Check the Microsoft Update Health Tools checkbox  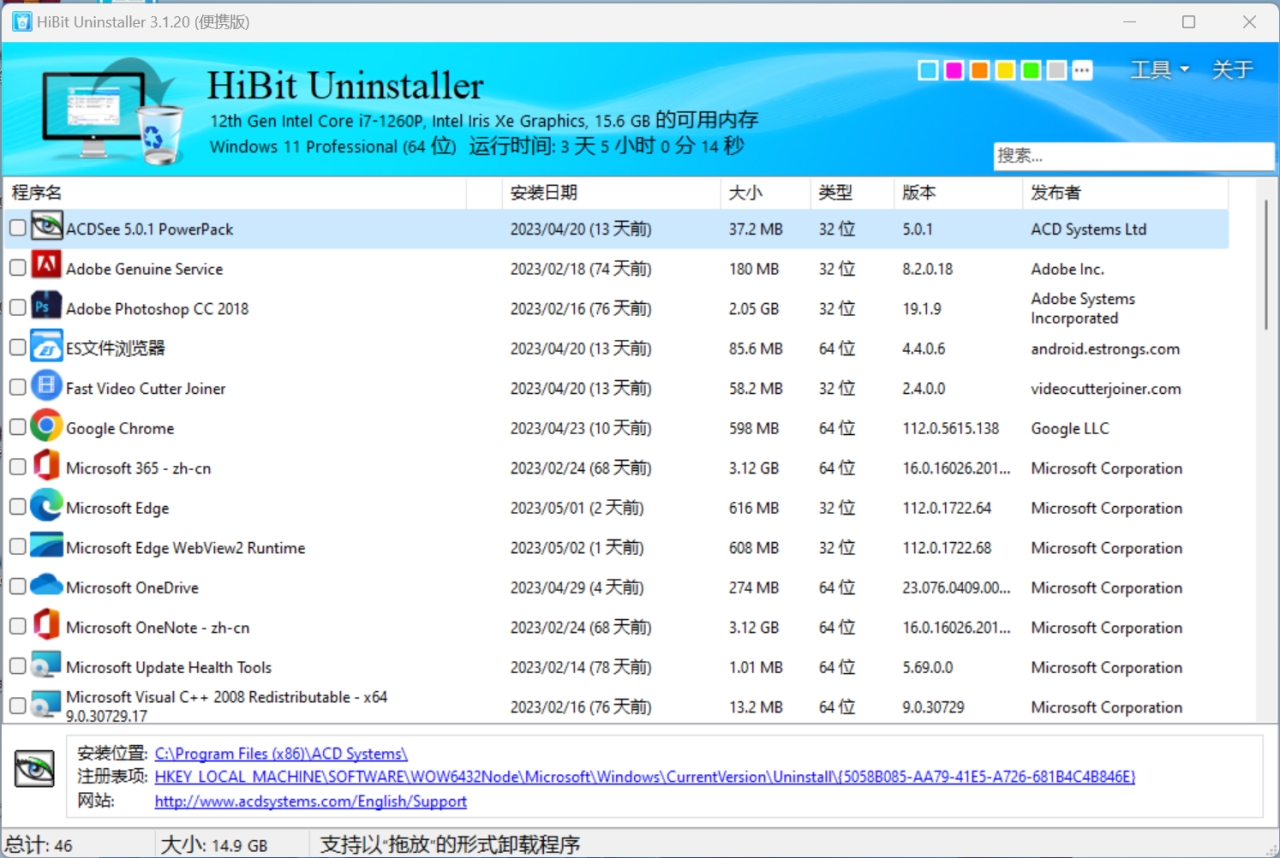[x=17, y=666]
